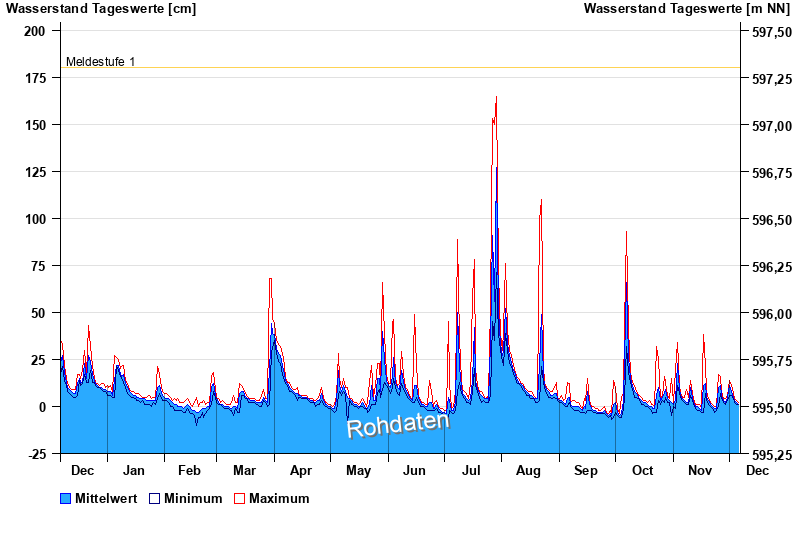Pick the Feb month label on x-axis

pos(189,470)
